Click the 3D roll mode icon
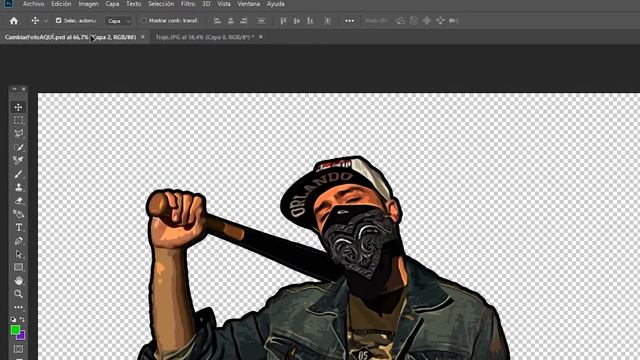Screen dimensions: 640x360 point(414,20)
